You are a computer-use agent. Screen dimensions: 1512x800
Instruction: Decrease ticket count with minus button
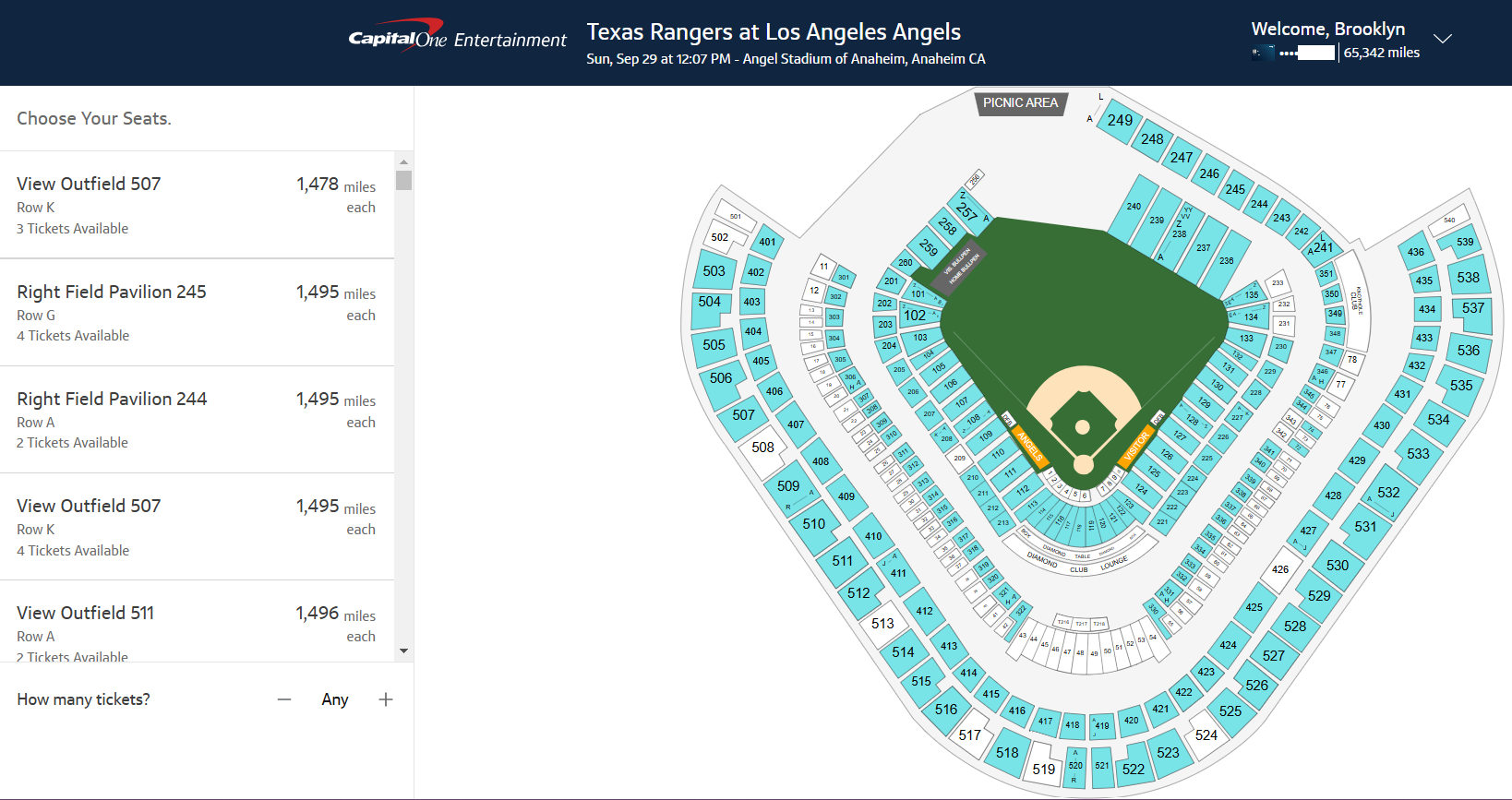click(284, 699)
